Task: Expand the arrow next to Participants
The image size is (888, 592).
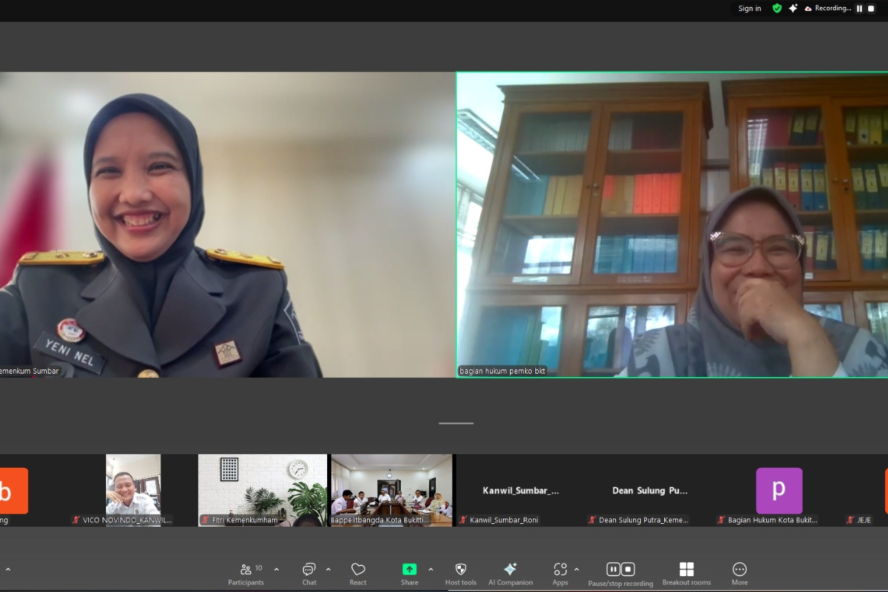Action: tap(277, 570)
